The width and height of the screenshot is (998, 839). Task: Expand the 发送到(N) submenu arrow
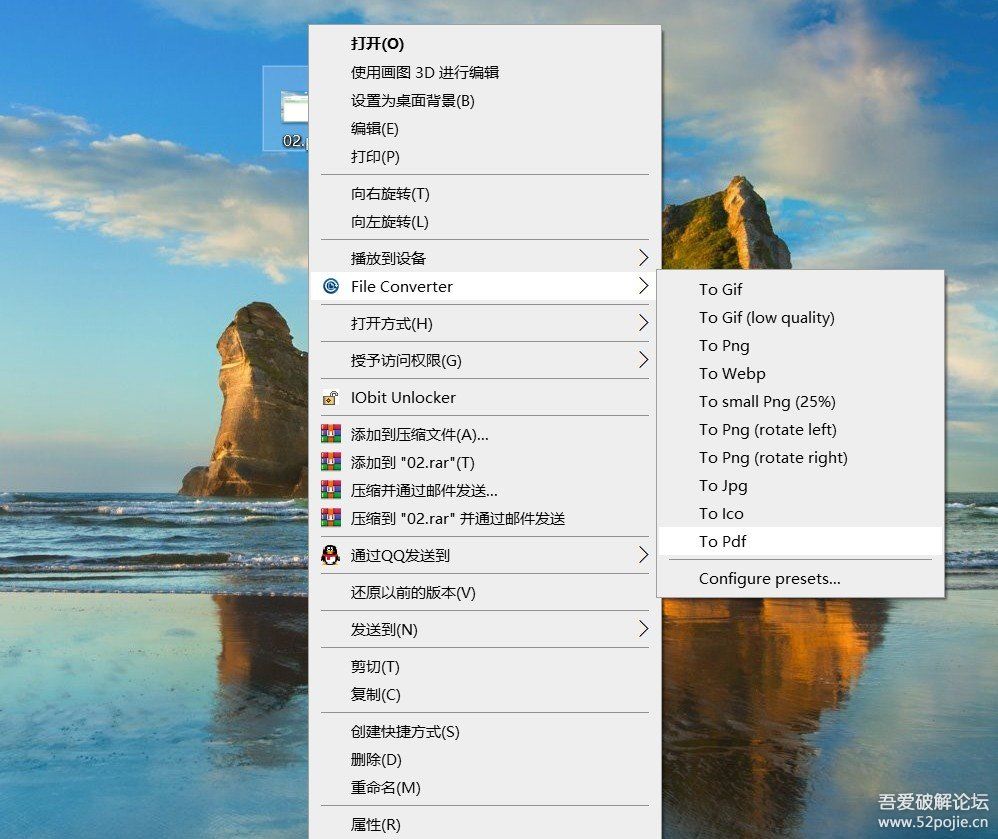coord(643,629)
